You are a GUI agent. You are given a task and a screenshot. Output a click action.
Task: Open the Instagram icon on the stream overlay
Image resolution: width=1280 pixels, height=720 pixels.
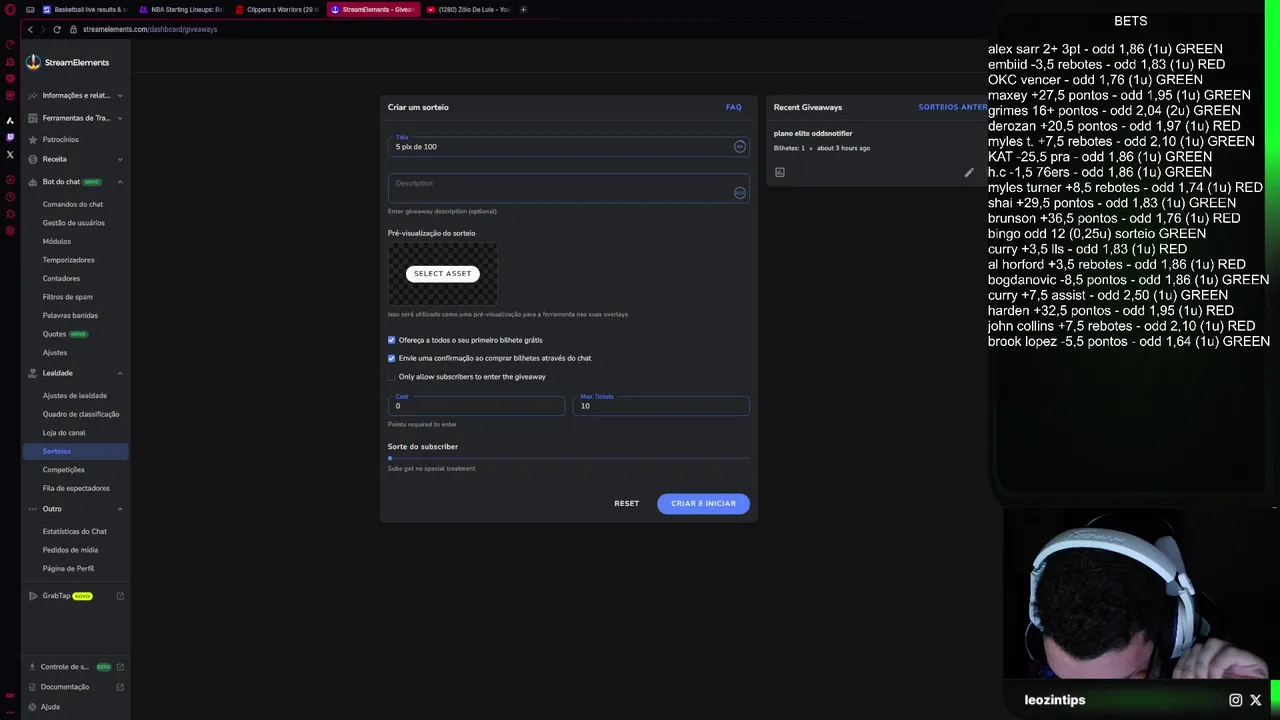1236,700
